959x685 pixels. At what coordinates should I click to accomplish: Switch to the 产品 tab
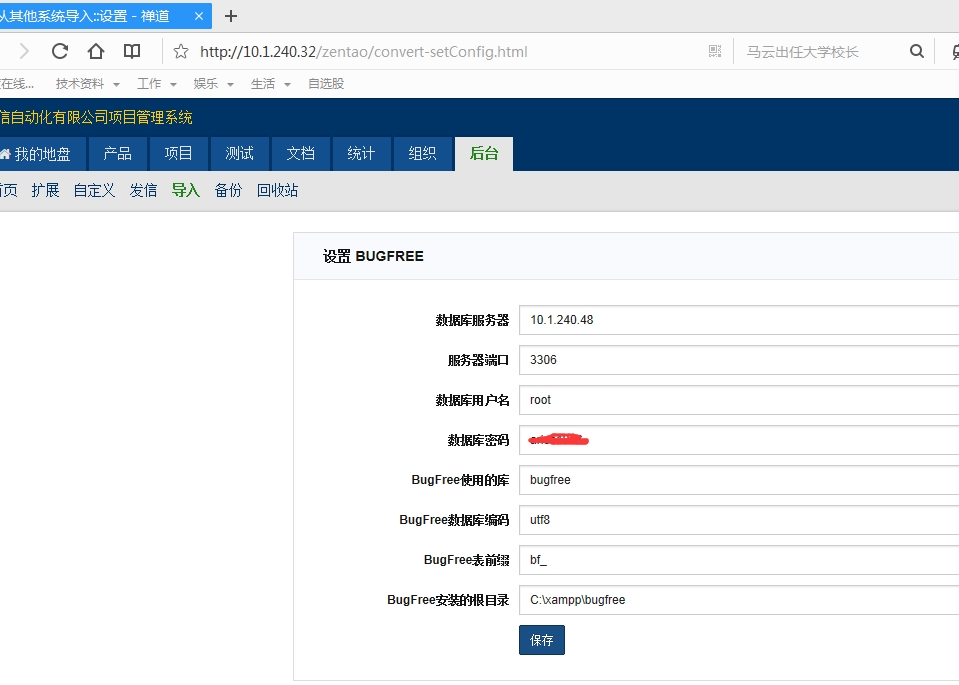(117, 154)
